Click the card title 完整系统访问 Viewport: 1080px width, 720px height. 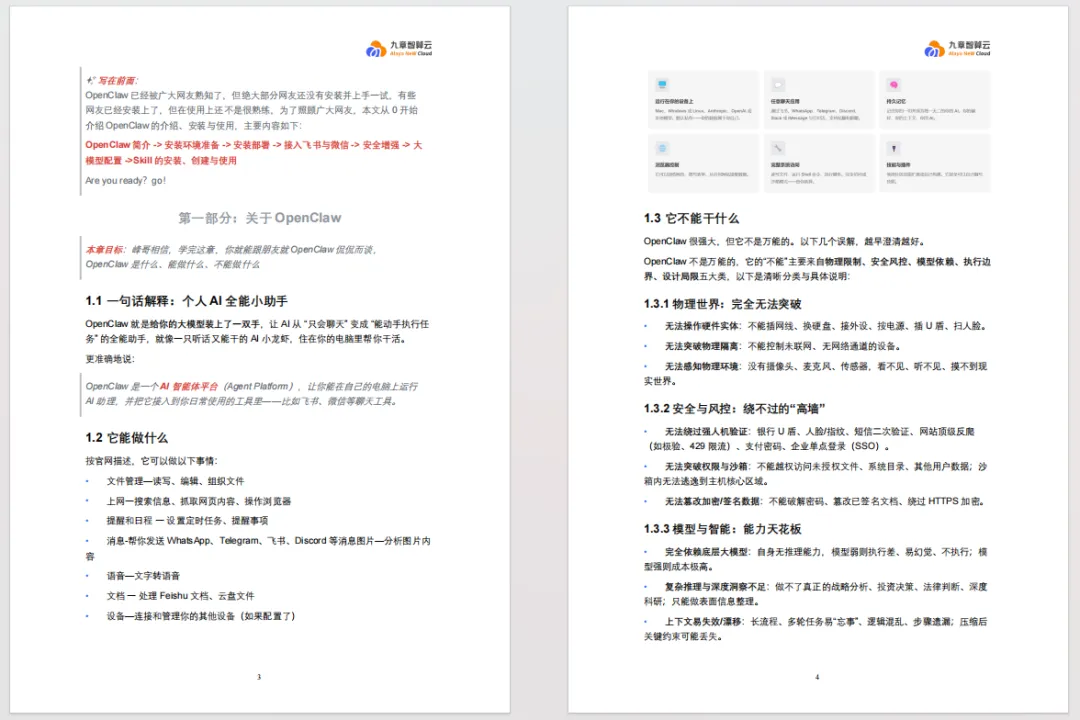pos(785,165)
